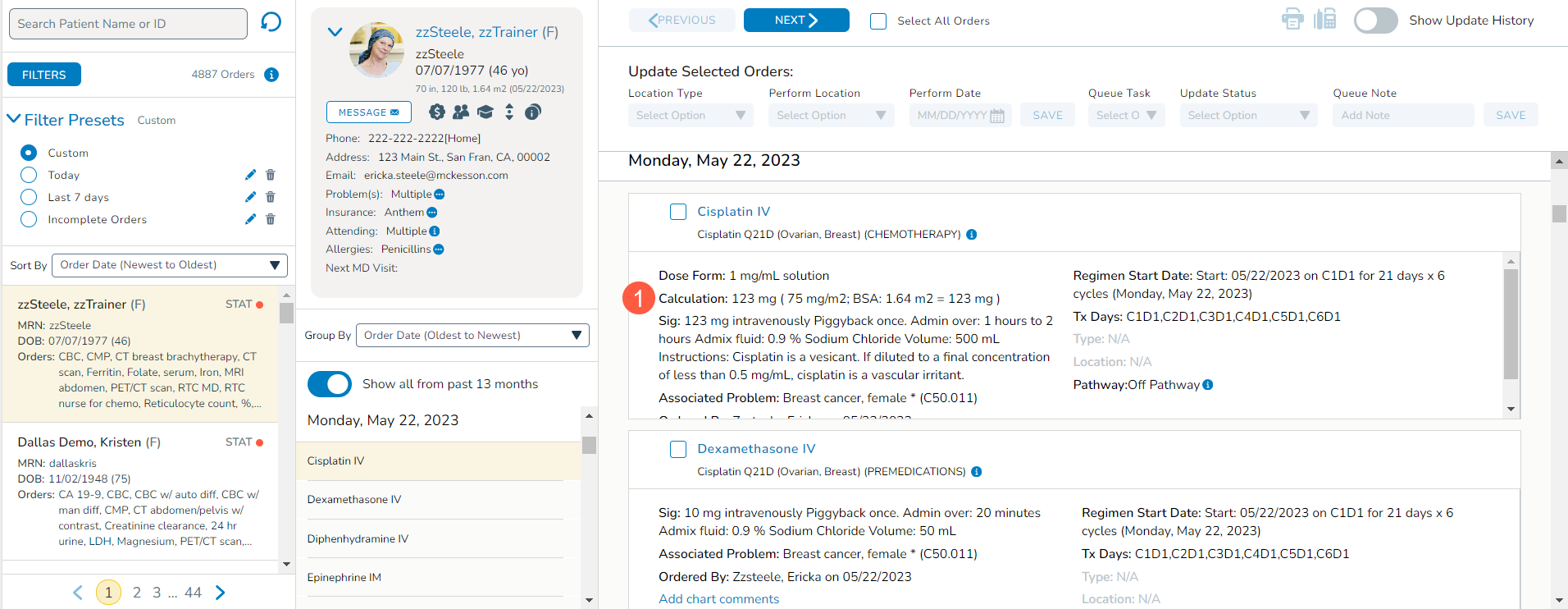Click the care team people icon
1568x609 pixels.
tap(461, 112)
